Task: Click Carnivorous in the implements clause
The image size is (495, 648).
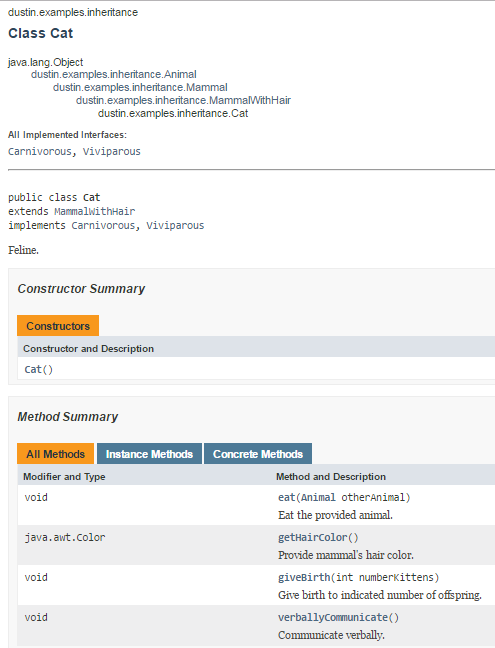Action: click(x=103, y=226)
